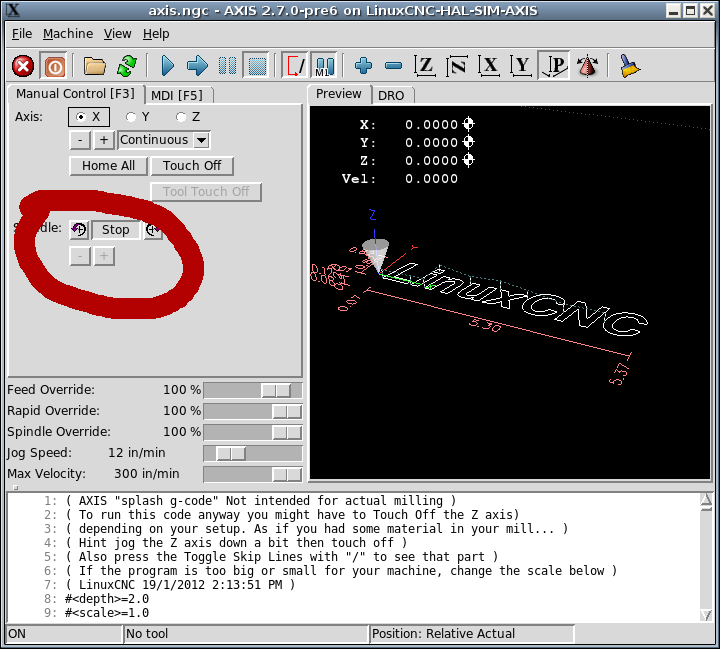Click the zoom in plus icon
This screenshot has width=720, height=649.
click(363, 66)
